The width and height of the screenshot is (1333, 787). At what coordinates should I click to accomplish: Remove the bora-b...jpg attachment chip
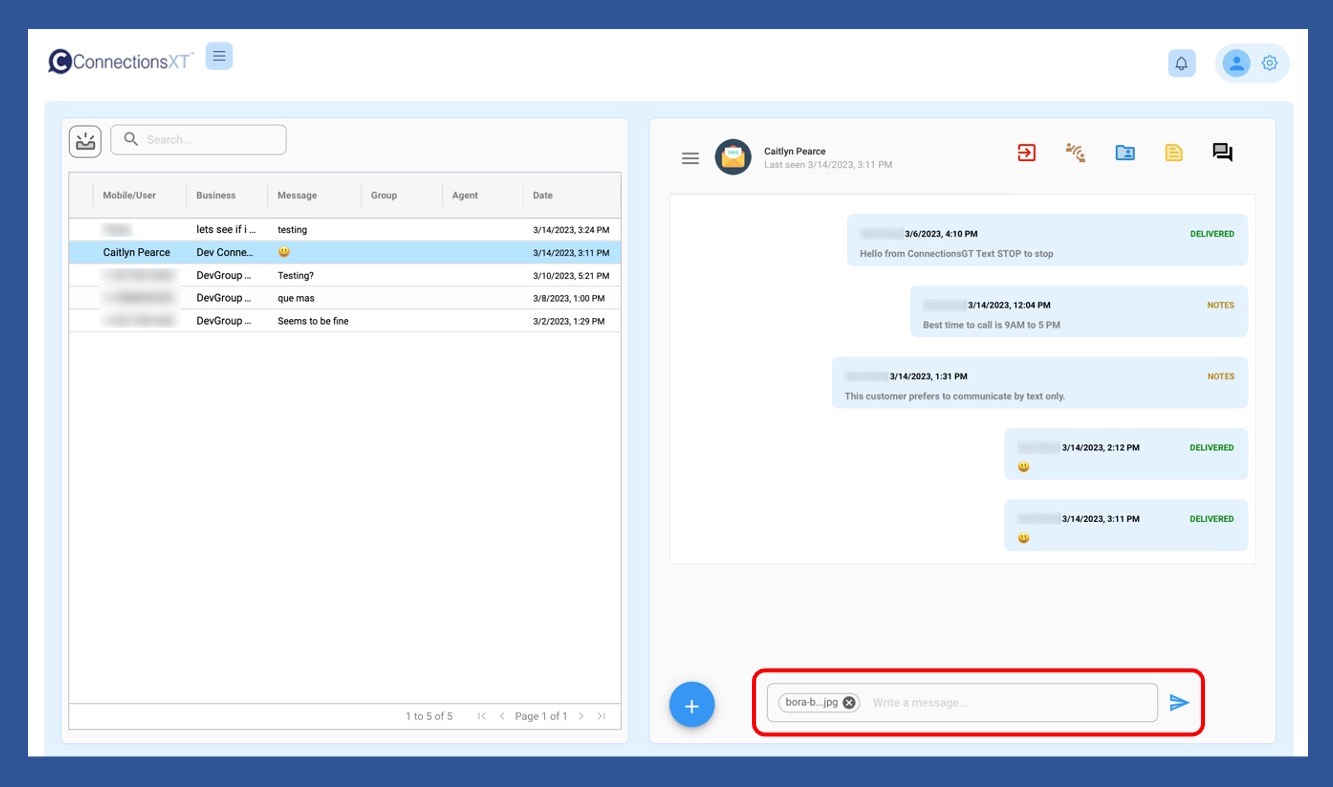tap(849, 702)
